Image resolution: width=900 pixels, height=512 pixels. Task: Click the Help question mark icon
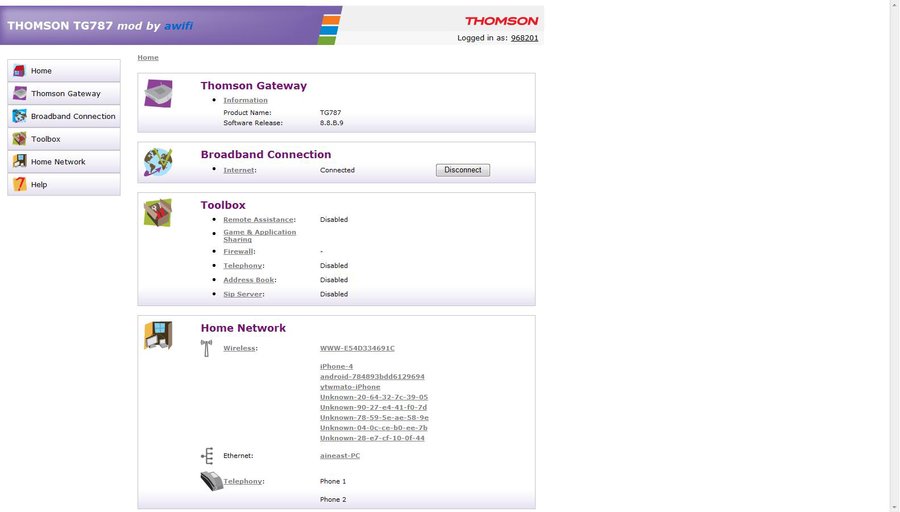20,184
